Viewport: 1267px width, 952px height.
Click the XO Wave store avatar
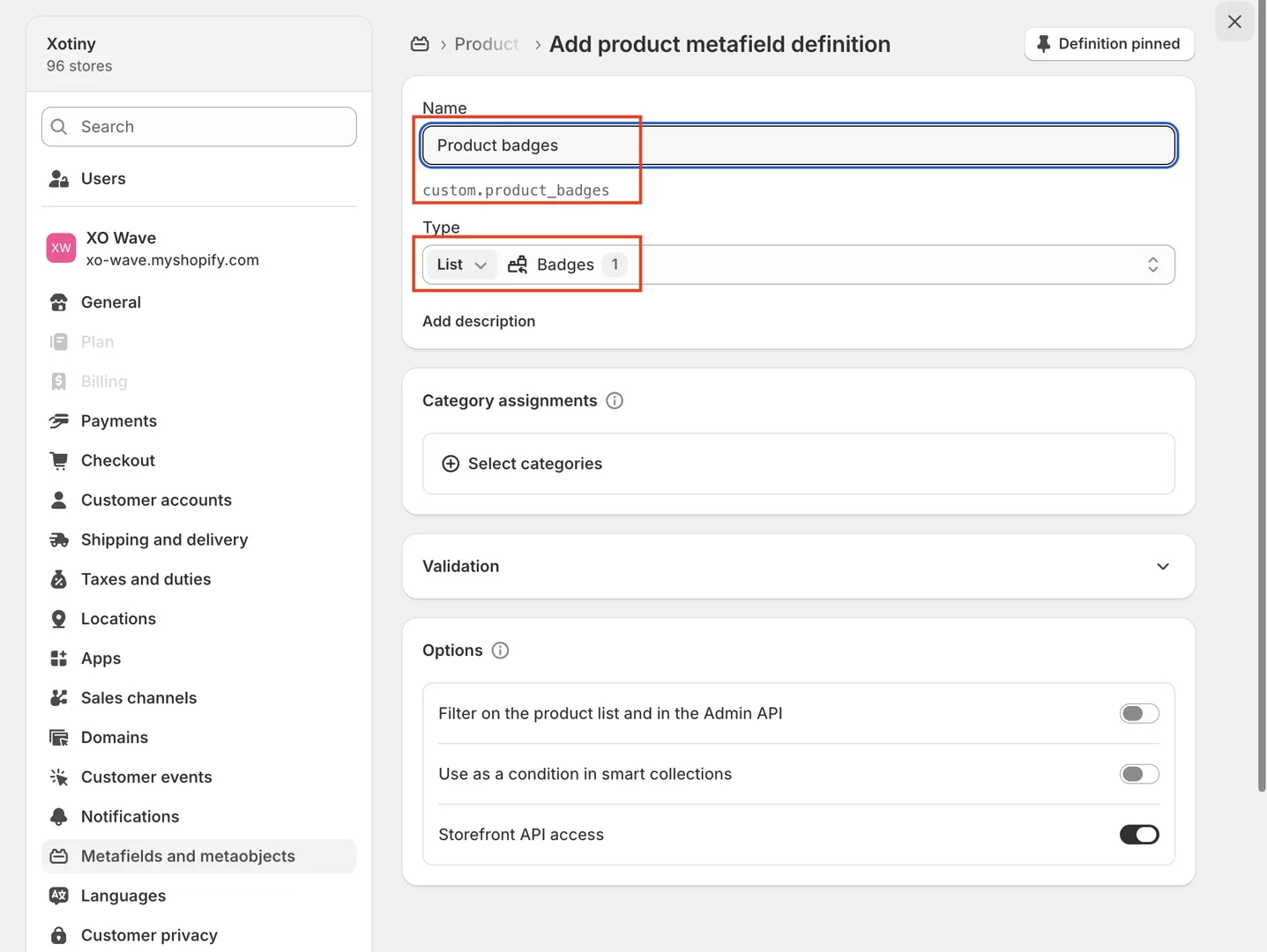(61, 248)
